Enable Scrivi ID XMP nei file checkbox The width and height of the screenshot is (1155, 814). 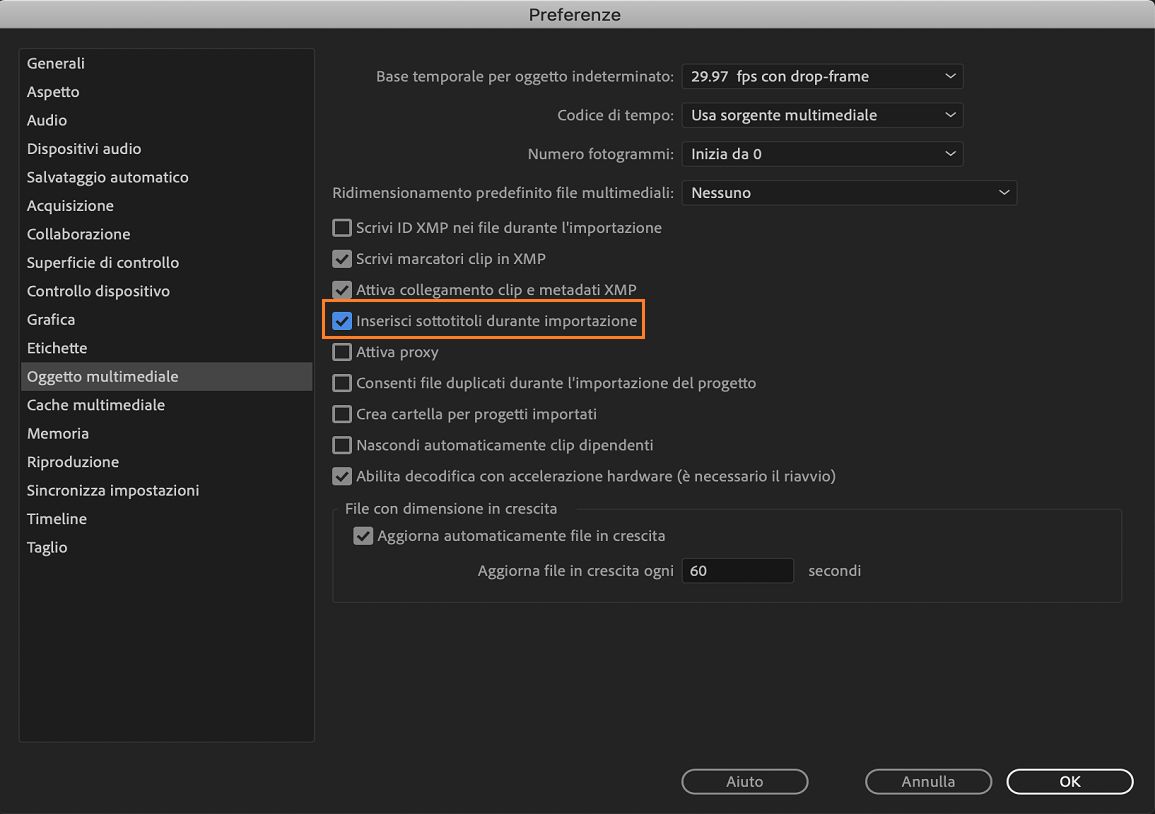(342, 228)
